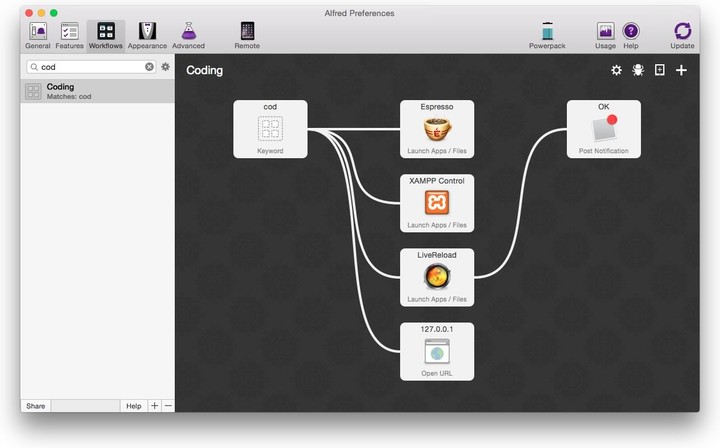
Task: Select the cod Keyword node
Action: [270, 129]
